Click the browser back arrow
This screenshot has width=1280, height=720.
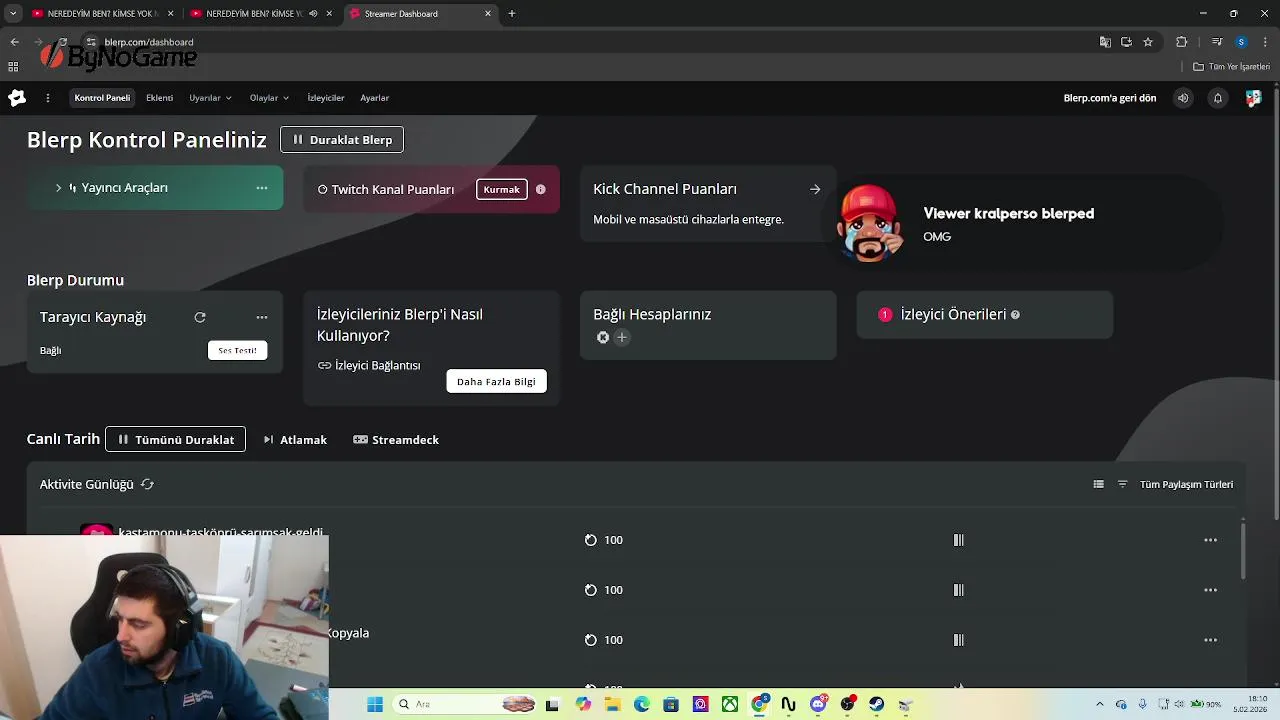click(14, 42)
